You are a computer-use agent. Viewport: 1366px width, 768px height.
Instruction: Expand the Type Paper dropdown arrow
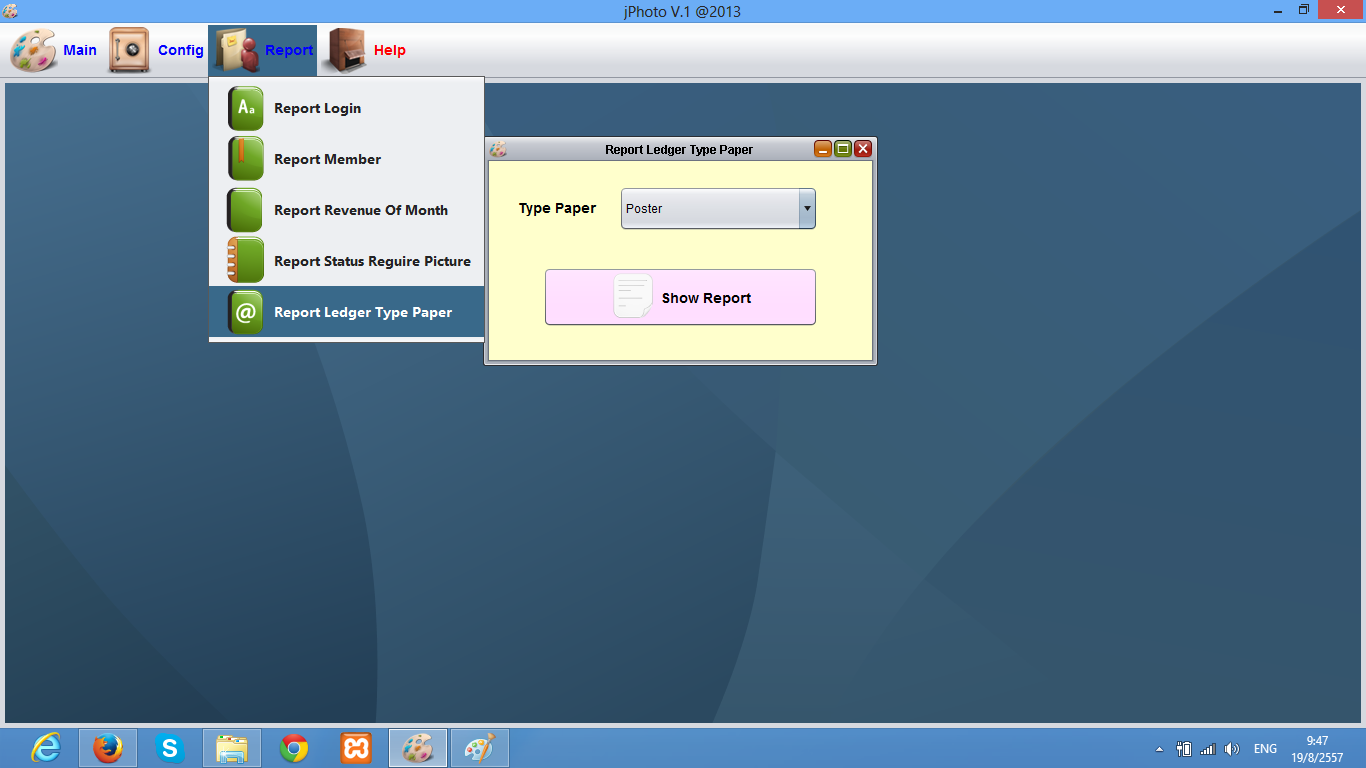point(807,209)
